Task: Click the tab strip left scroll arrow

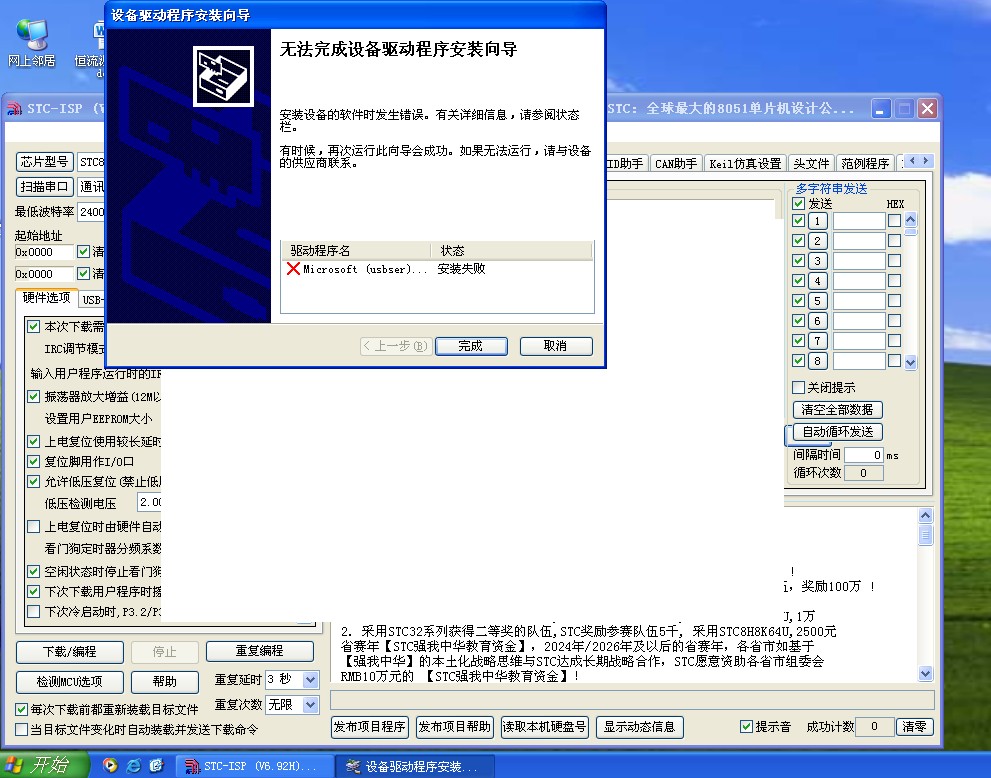Action: click(912, 161)
